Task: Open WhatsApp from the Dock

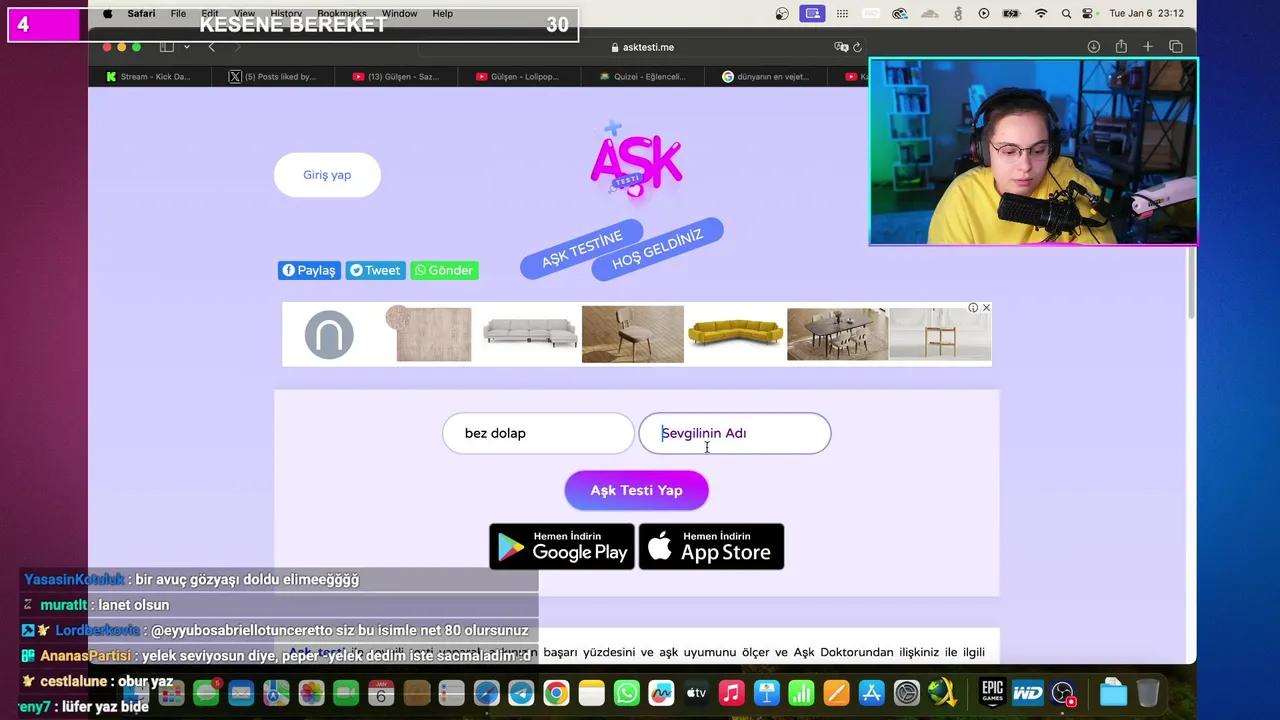Action: 627,693
